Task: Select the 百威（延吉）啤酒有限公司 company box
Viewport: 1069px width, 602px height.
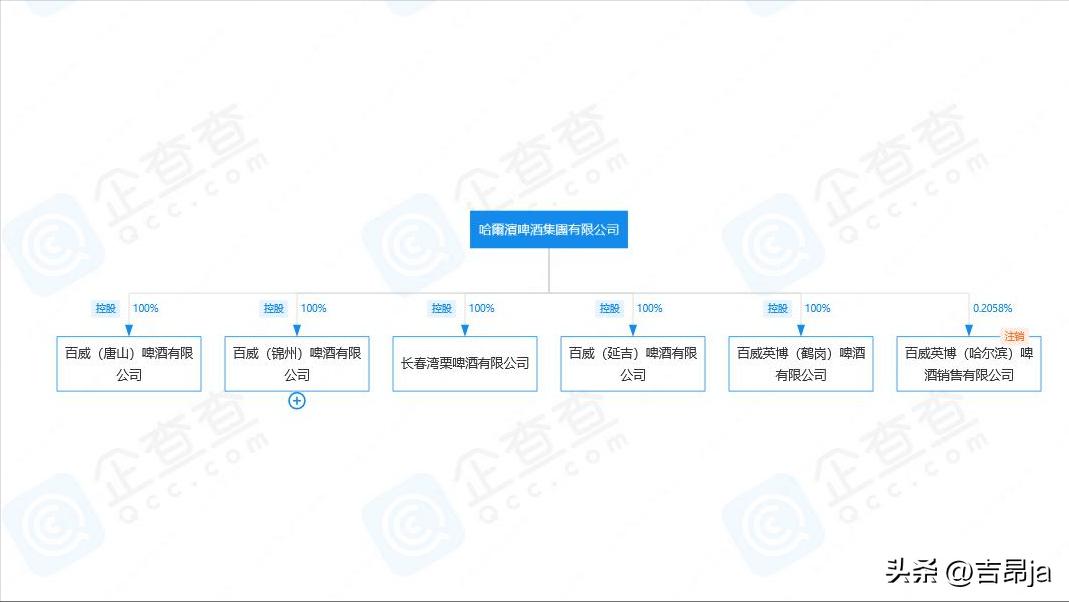Action: (x=633, y=363)
